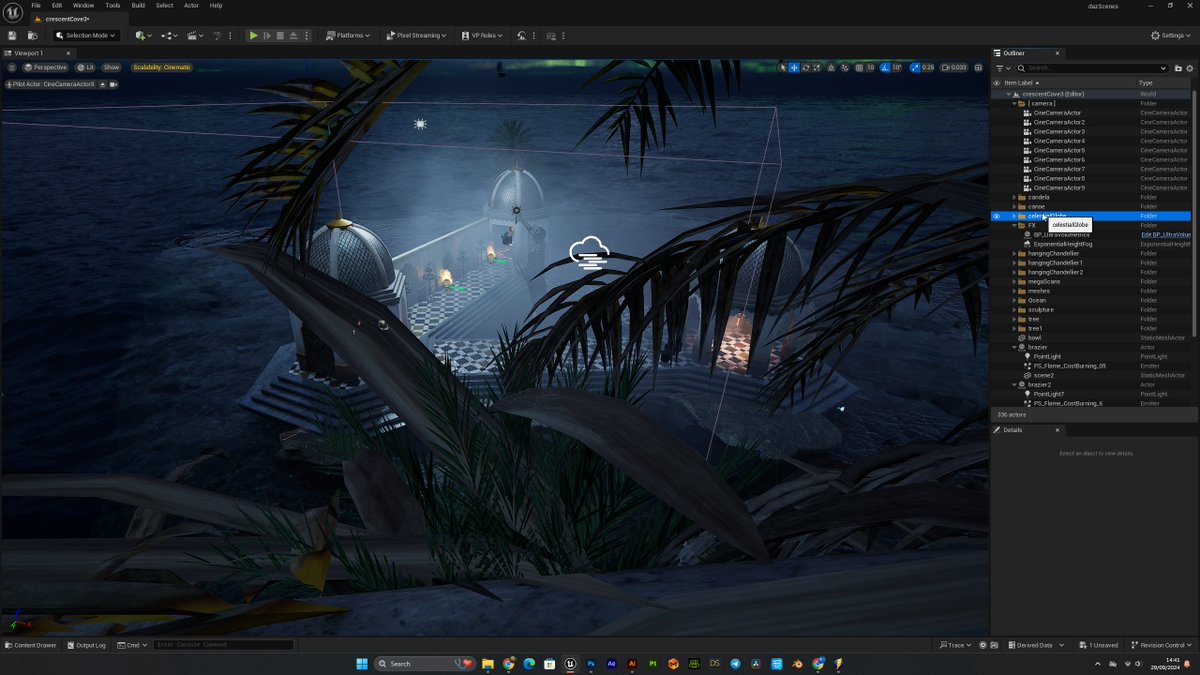Open the Build menu
This screenshot has height=675, width=1200.
click(x=138, y=5)
